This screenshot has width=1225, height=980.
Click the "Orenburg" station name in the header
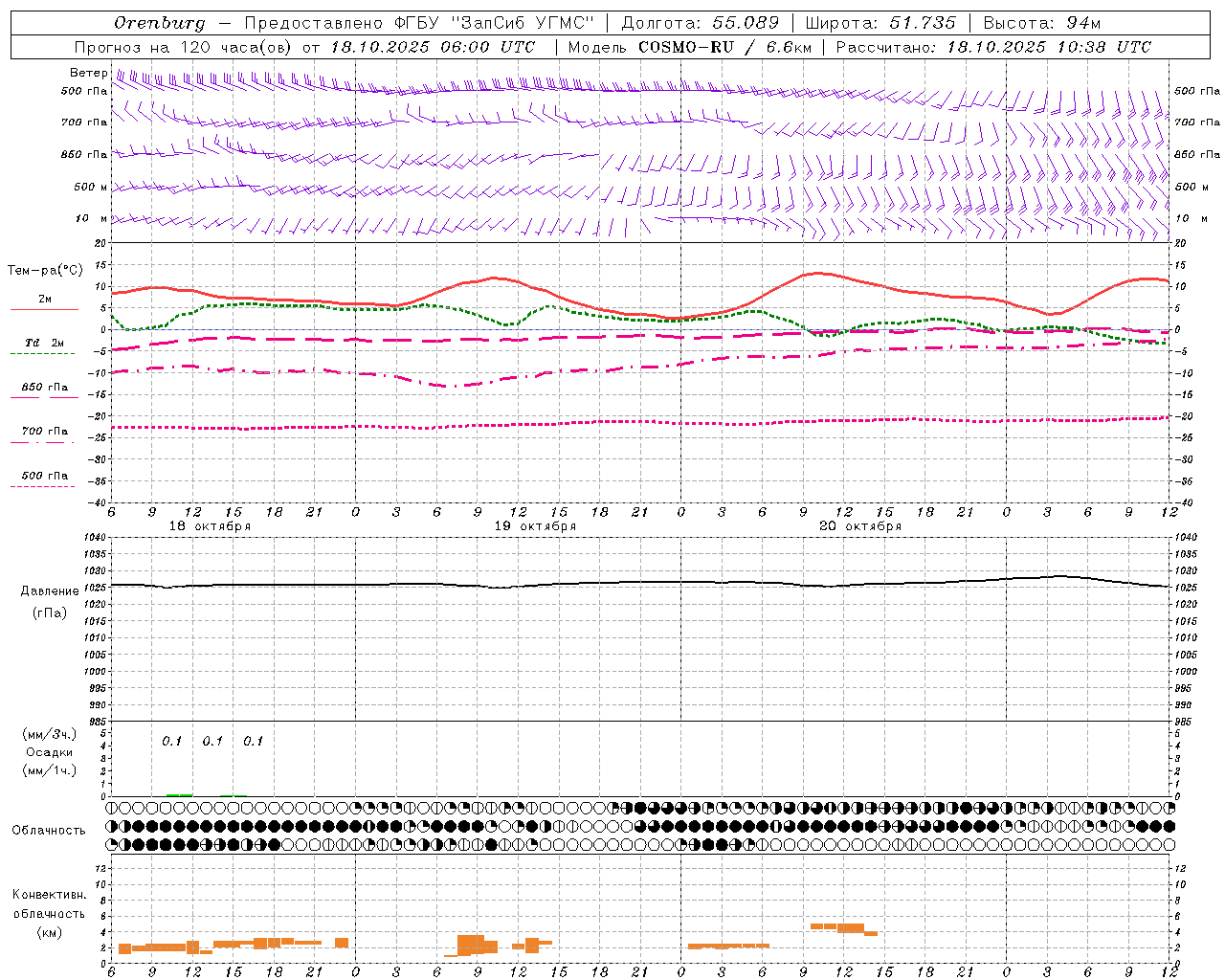pyautogui.click(x=160, y=23)
